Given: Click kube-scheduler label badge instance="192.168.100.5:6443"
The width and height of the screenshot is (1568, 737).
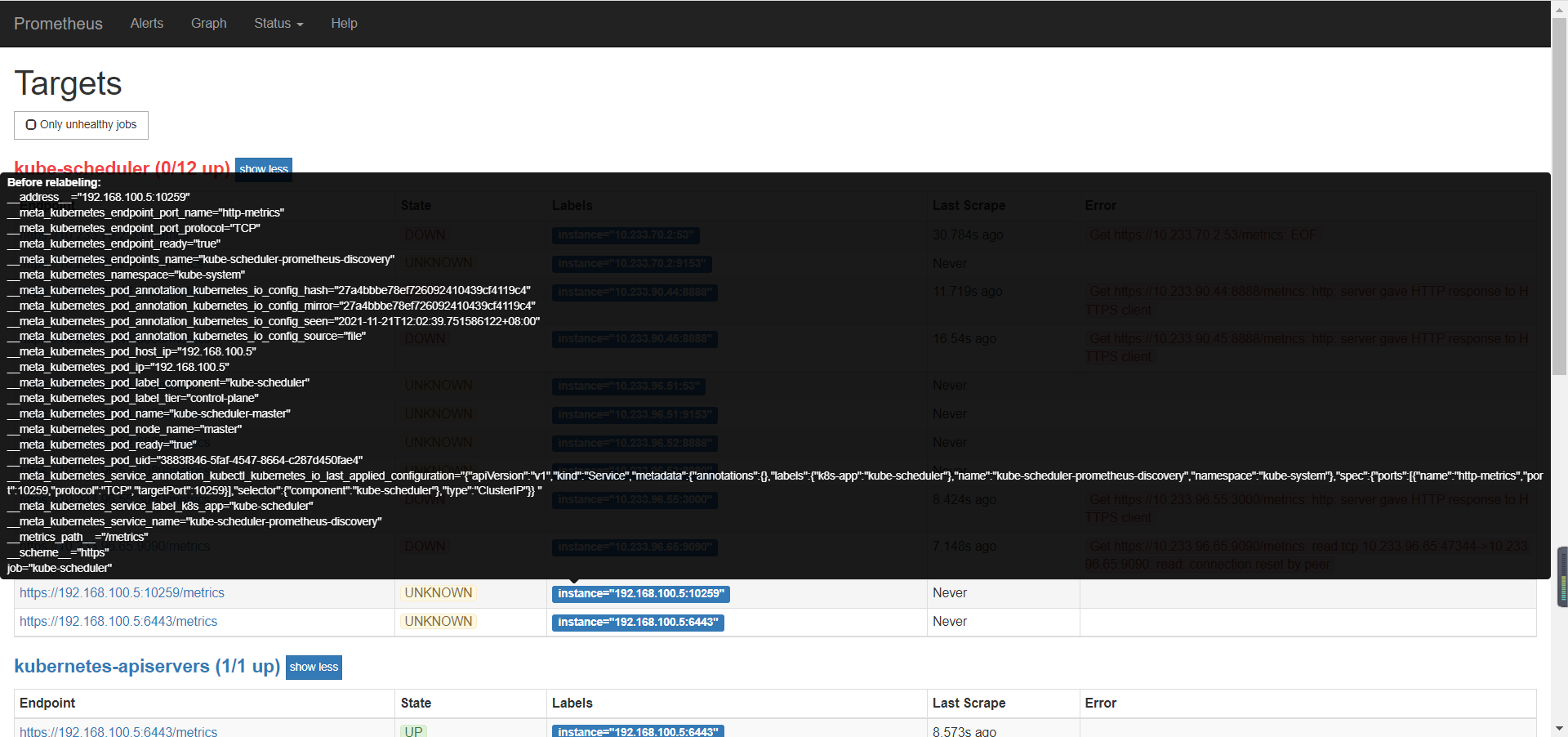Looking at the screenshot, I should pyautogui.click(x=638, y=623).
